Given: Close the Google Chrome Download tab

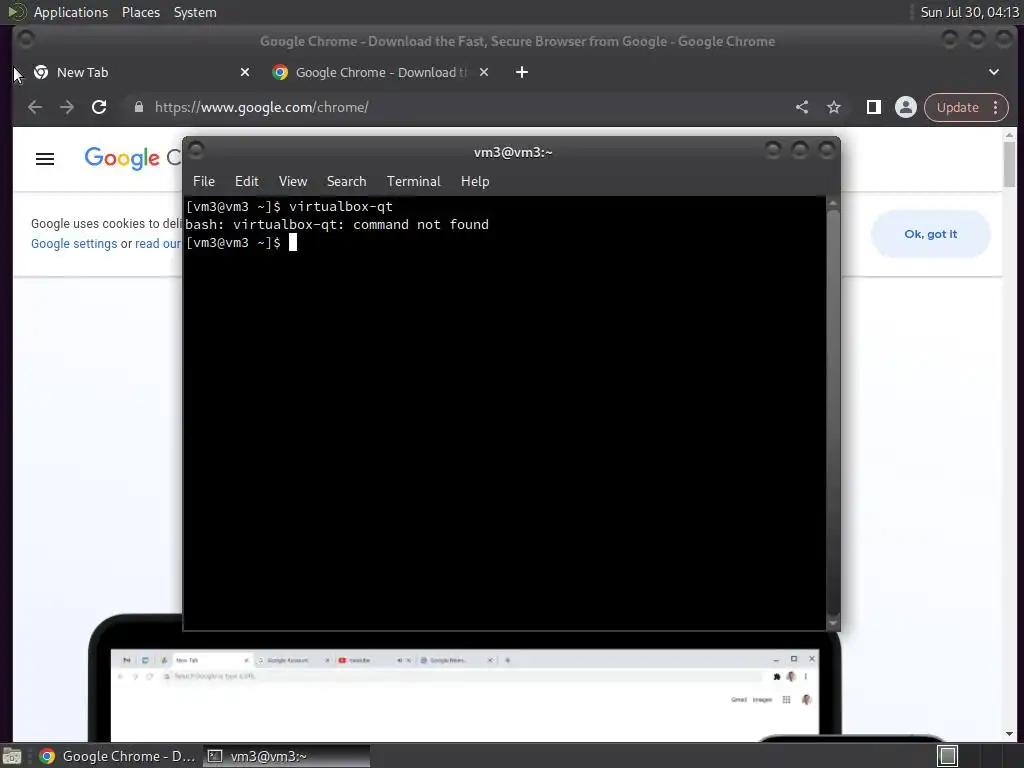Looking at the screenshot, I should pyautogui.click(x=484, y=72).
